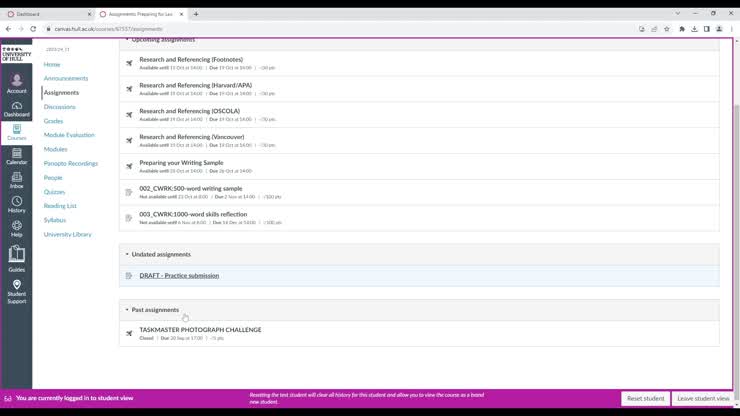Open DRAFT - Practice submission assignment
The image size is (740, 416).
(x=179, y=275)
